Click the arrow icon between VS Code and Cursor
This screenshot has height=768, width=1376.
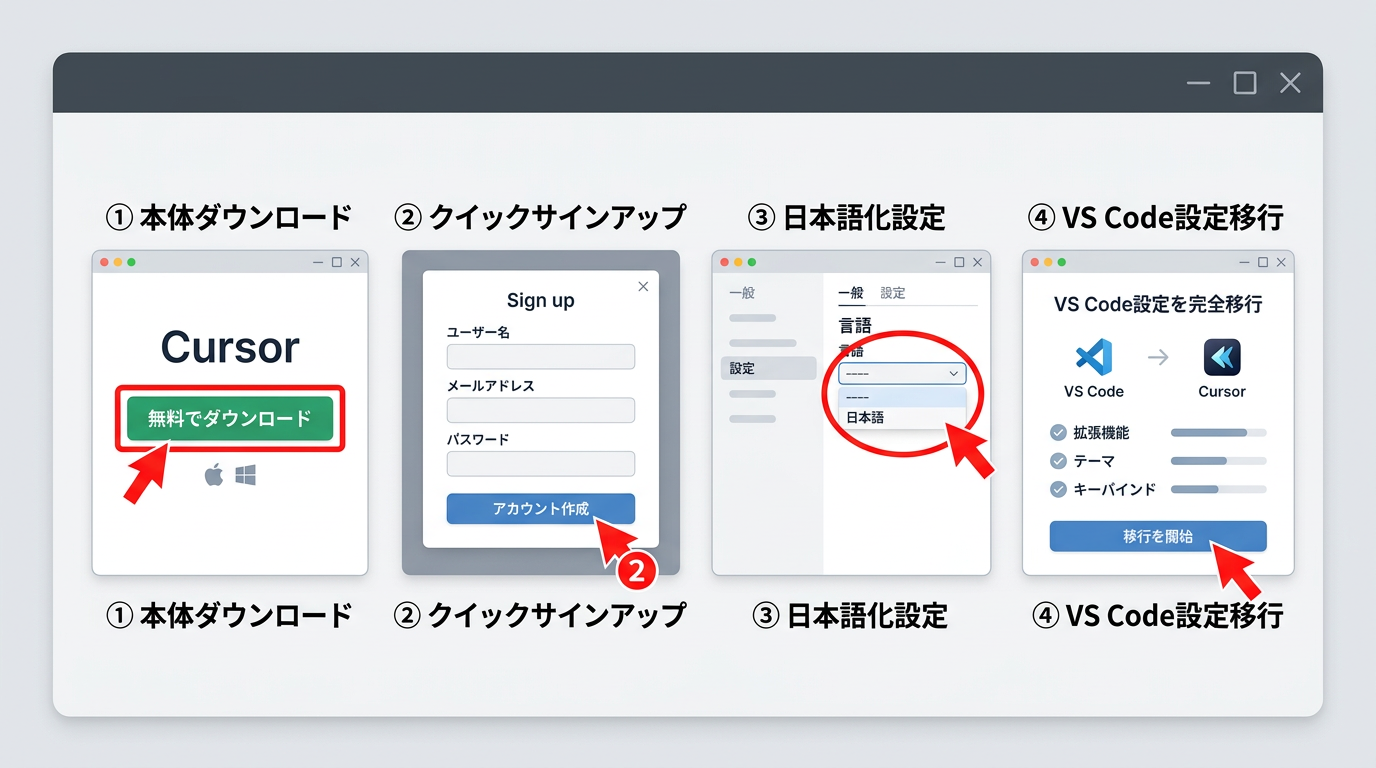[1158, 354]
